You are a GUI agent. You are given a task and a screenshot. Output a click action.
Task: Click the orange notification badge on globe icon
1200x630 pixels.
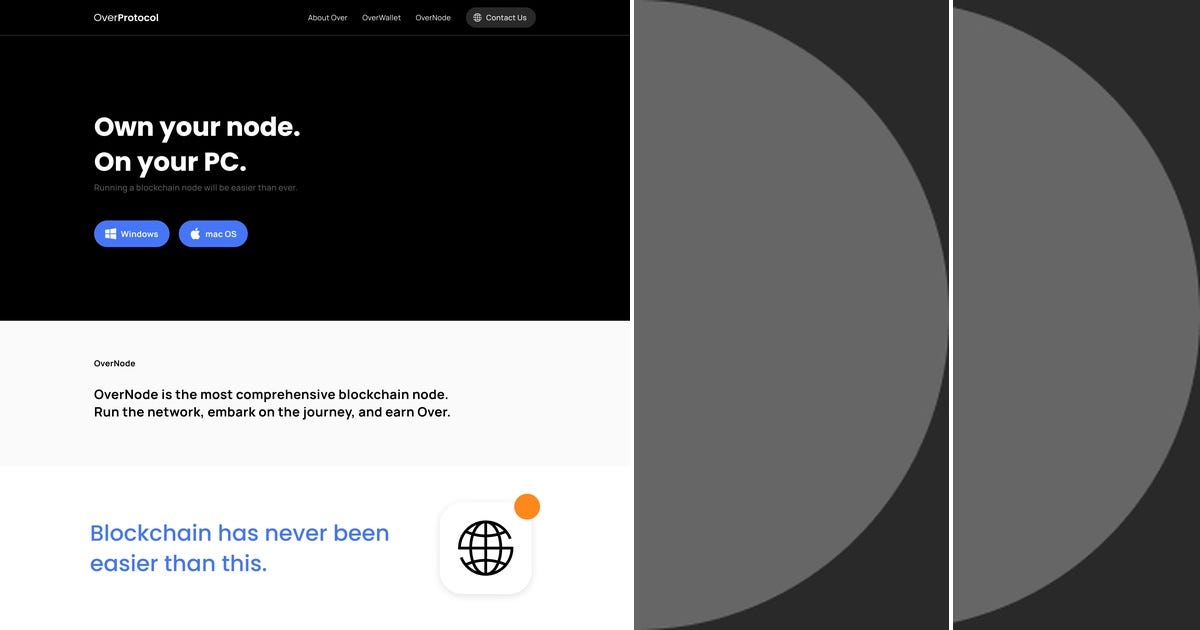point(527,506)
